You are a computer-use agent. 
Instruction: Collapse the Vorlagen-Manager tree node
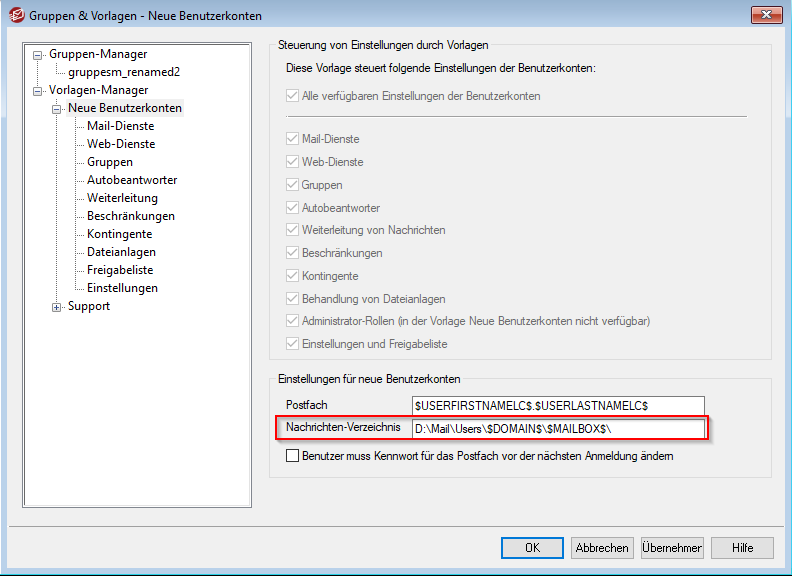[38, 90]
